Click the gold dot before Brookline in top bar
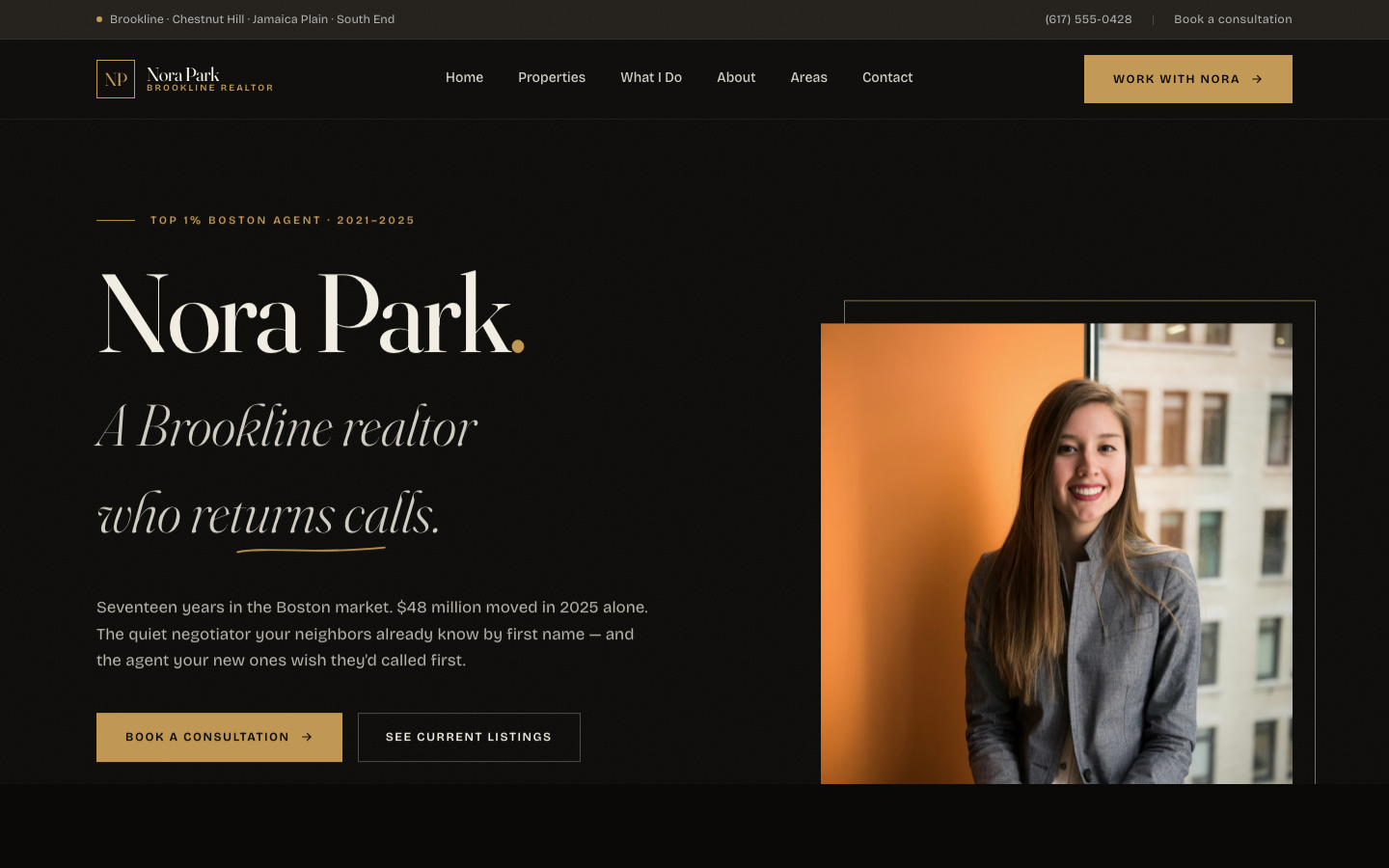Viewport: 1389px width, 868px height. [x=97, y=18]
